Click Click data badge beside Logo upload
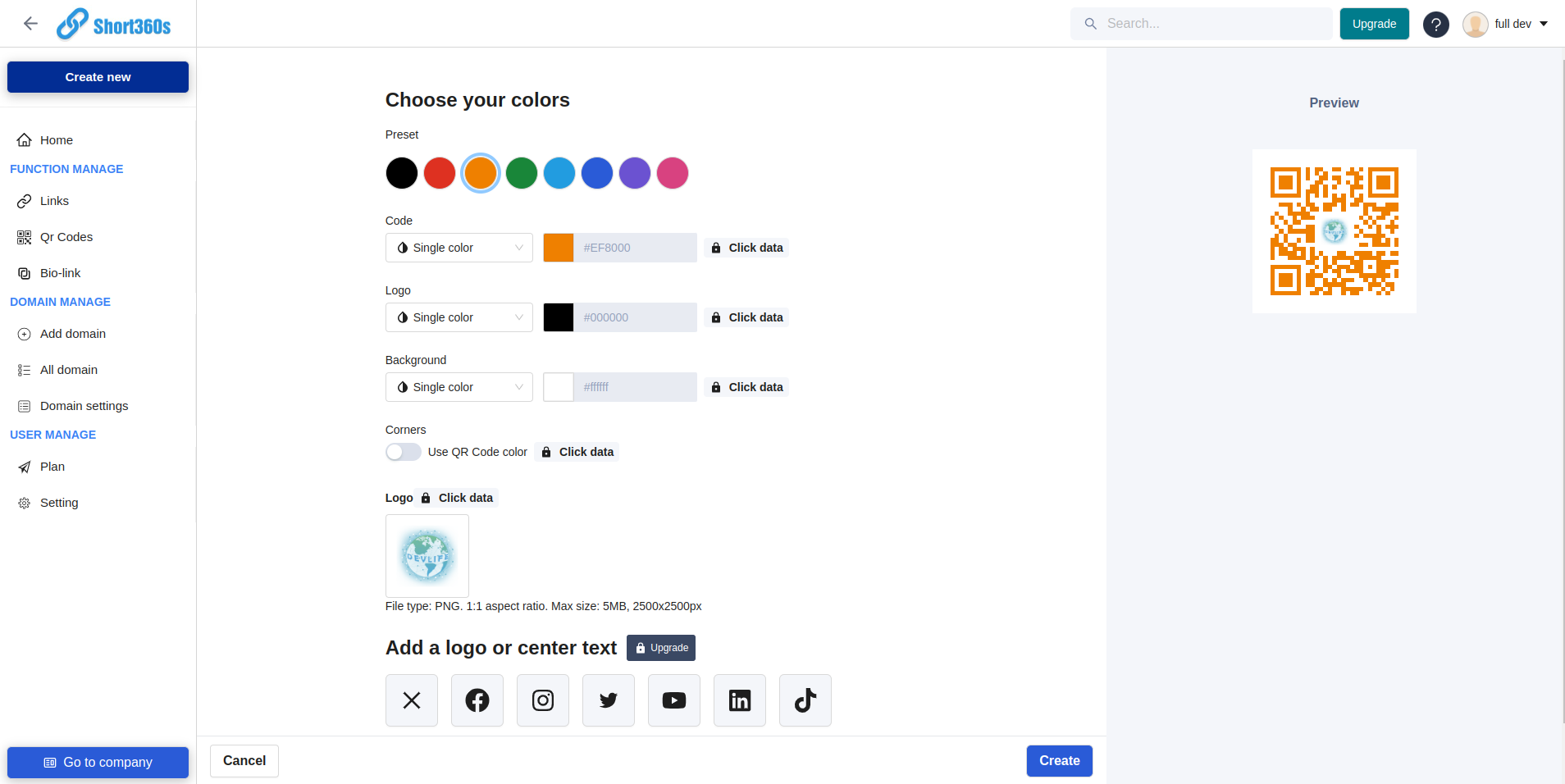Viewport: 1565px width, 784px height. pyautogui.click(x=457, y=498)
